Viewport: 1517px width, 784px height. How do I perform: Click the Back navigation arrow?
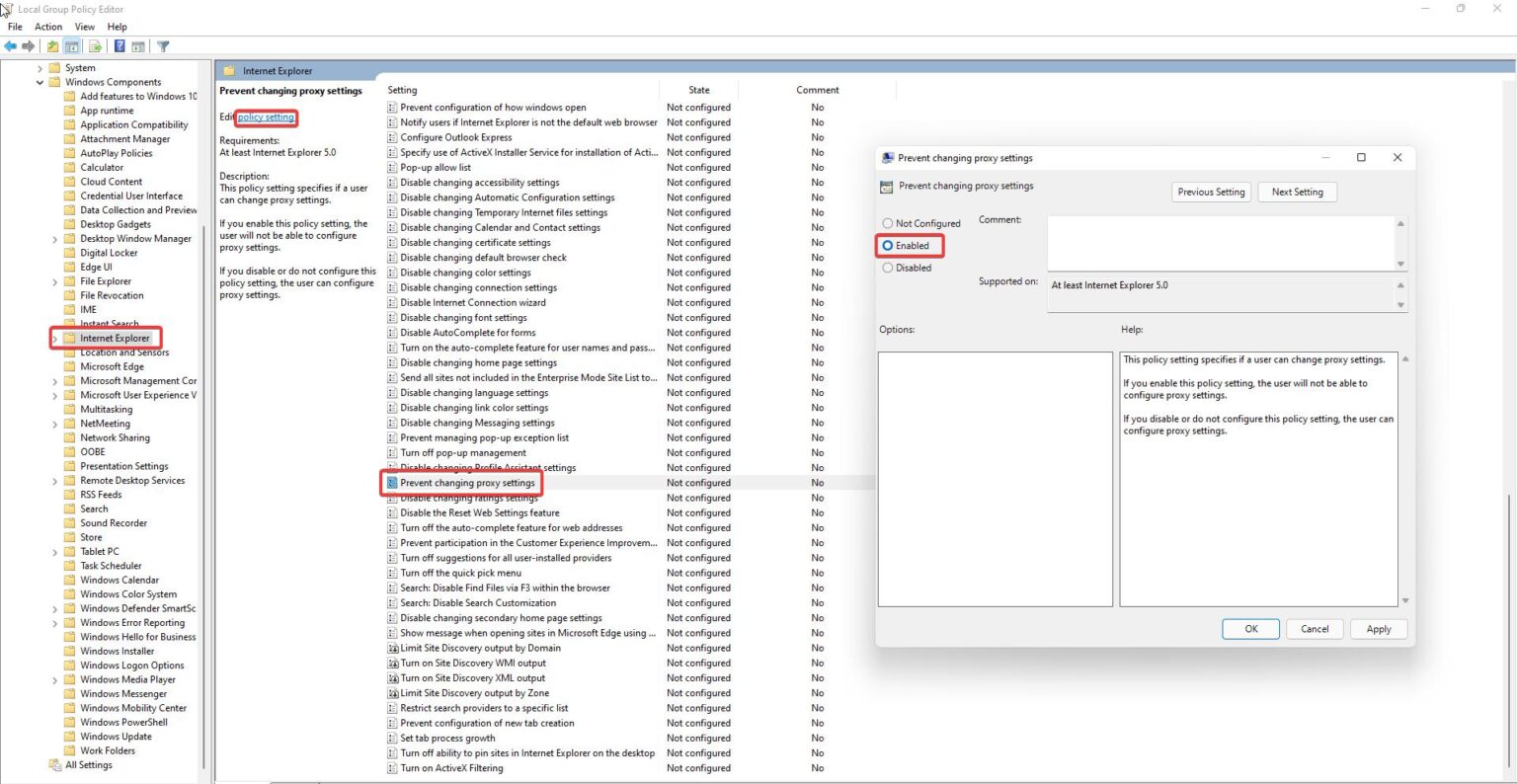click(10, 45)
